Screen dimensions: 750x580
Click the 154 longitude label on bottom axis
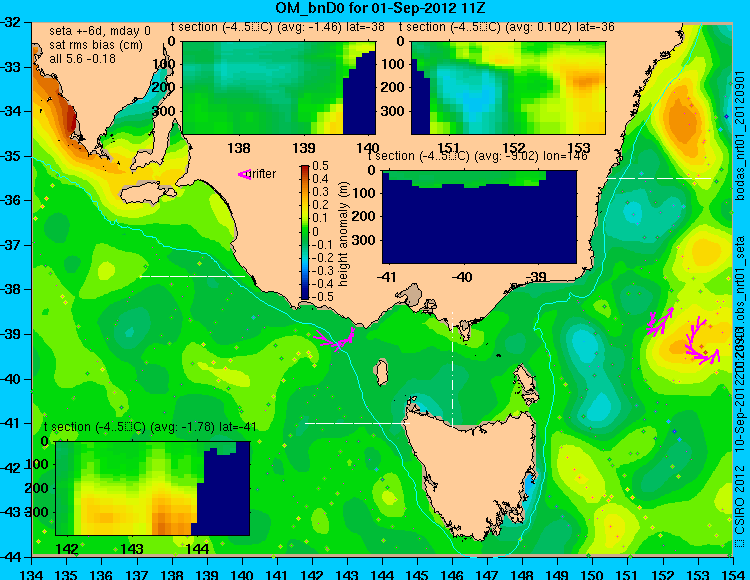click(732, 574)
